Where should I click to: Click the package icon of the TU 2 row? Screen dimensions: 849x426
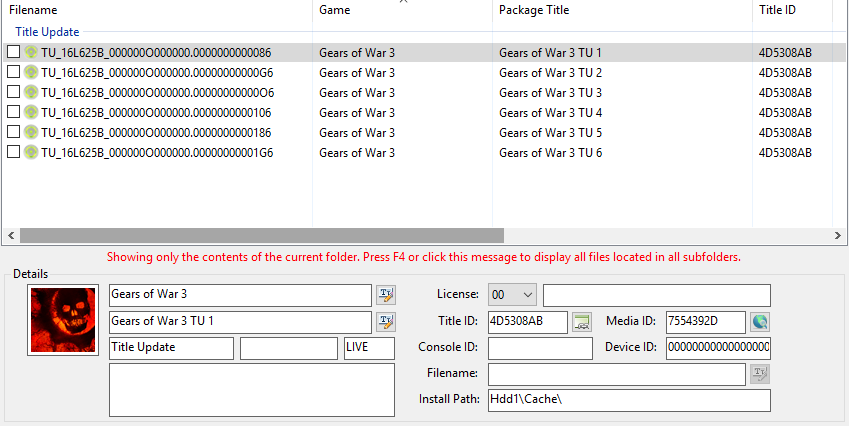[x=31, y=72]
